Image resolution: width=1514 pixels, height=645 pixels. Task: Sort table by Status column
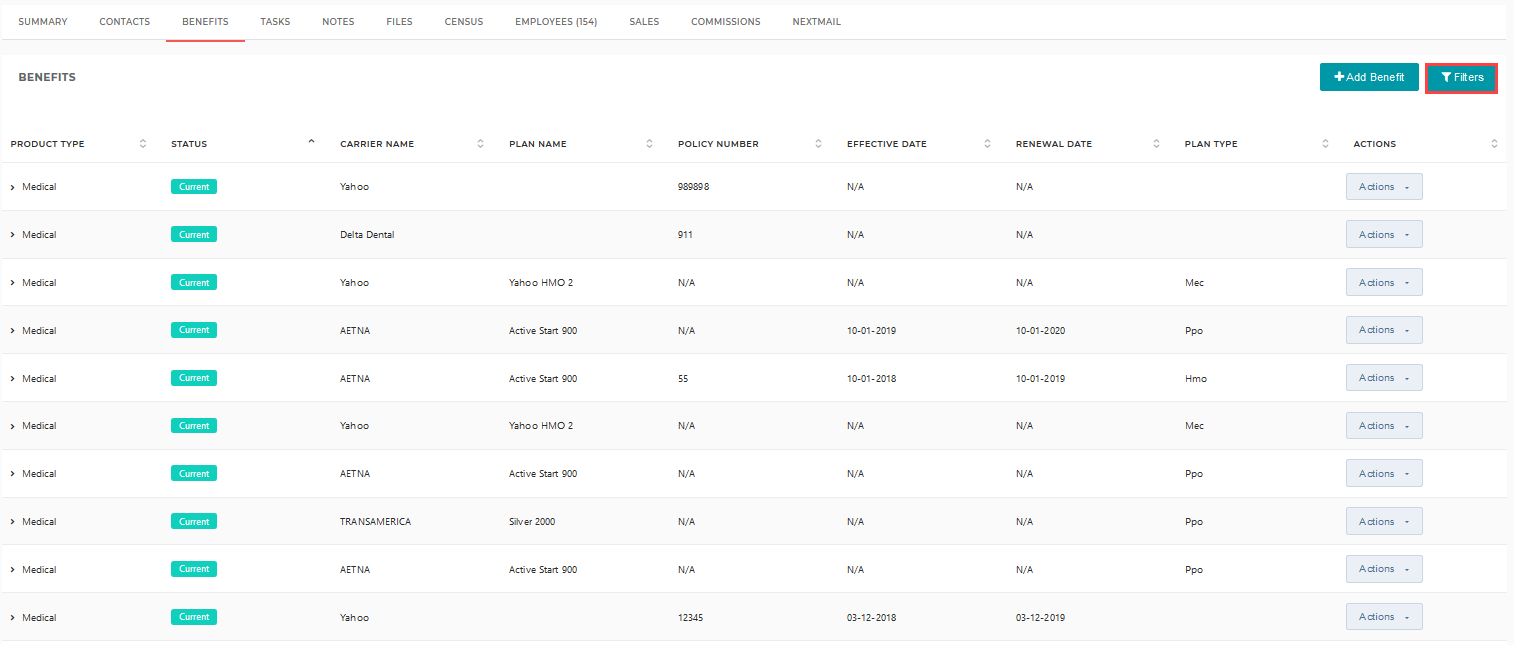(311, 142)
